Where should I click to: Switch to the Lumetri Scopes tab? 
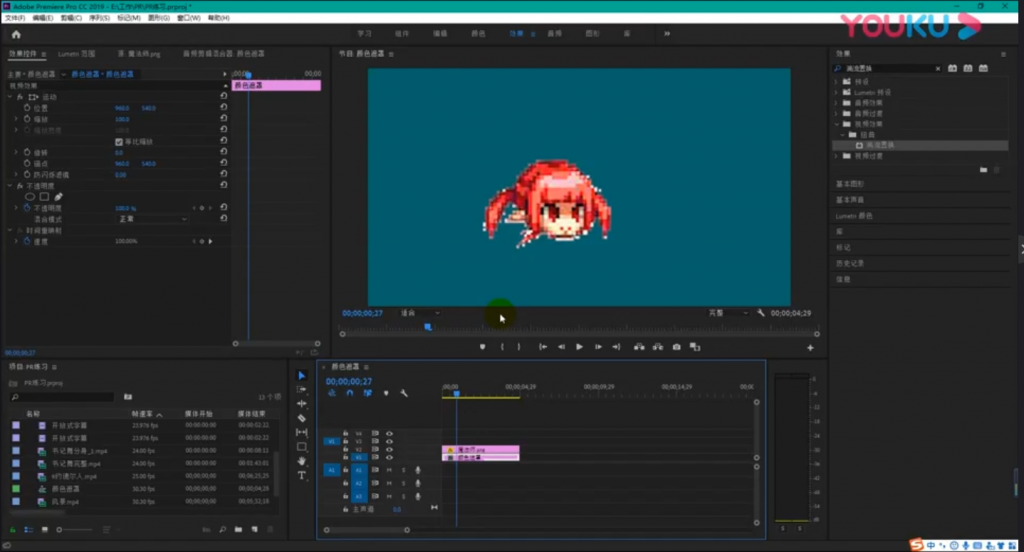pos(76,54)
